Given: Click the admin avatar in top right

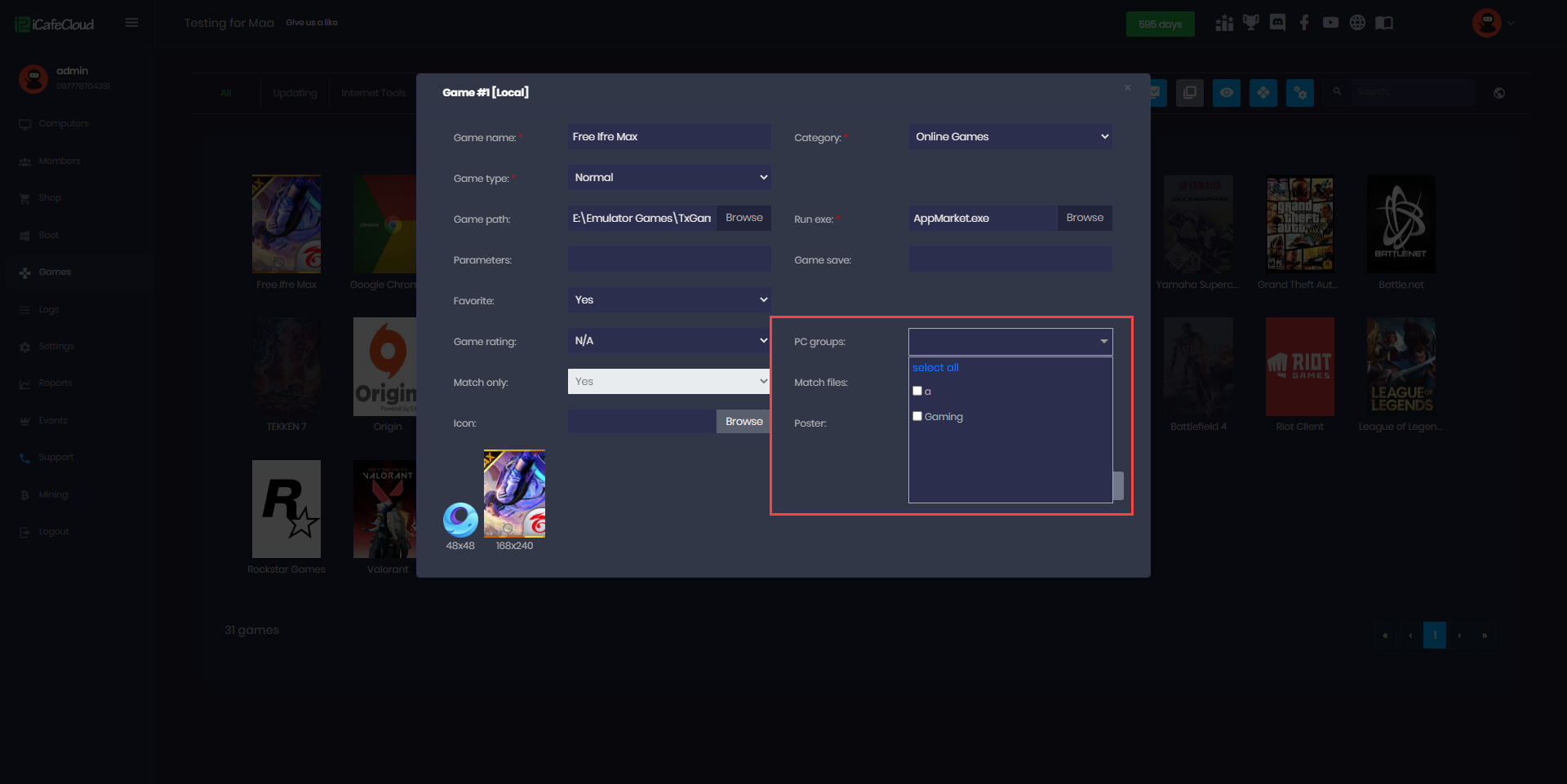Looking at the screenshot, I should coord(1487,23).
